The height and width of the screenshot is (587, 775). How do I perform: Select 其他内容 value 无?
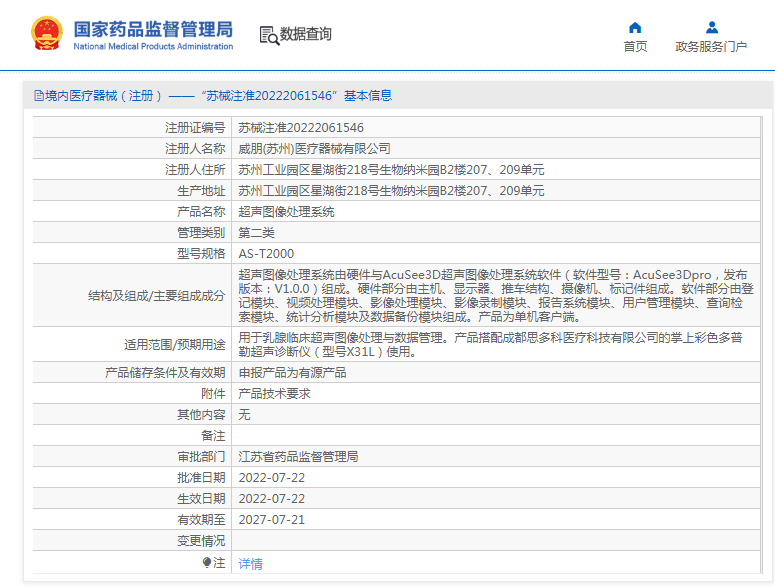(244, 415)
